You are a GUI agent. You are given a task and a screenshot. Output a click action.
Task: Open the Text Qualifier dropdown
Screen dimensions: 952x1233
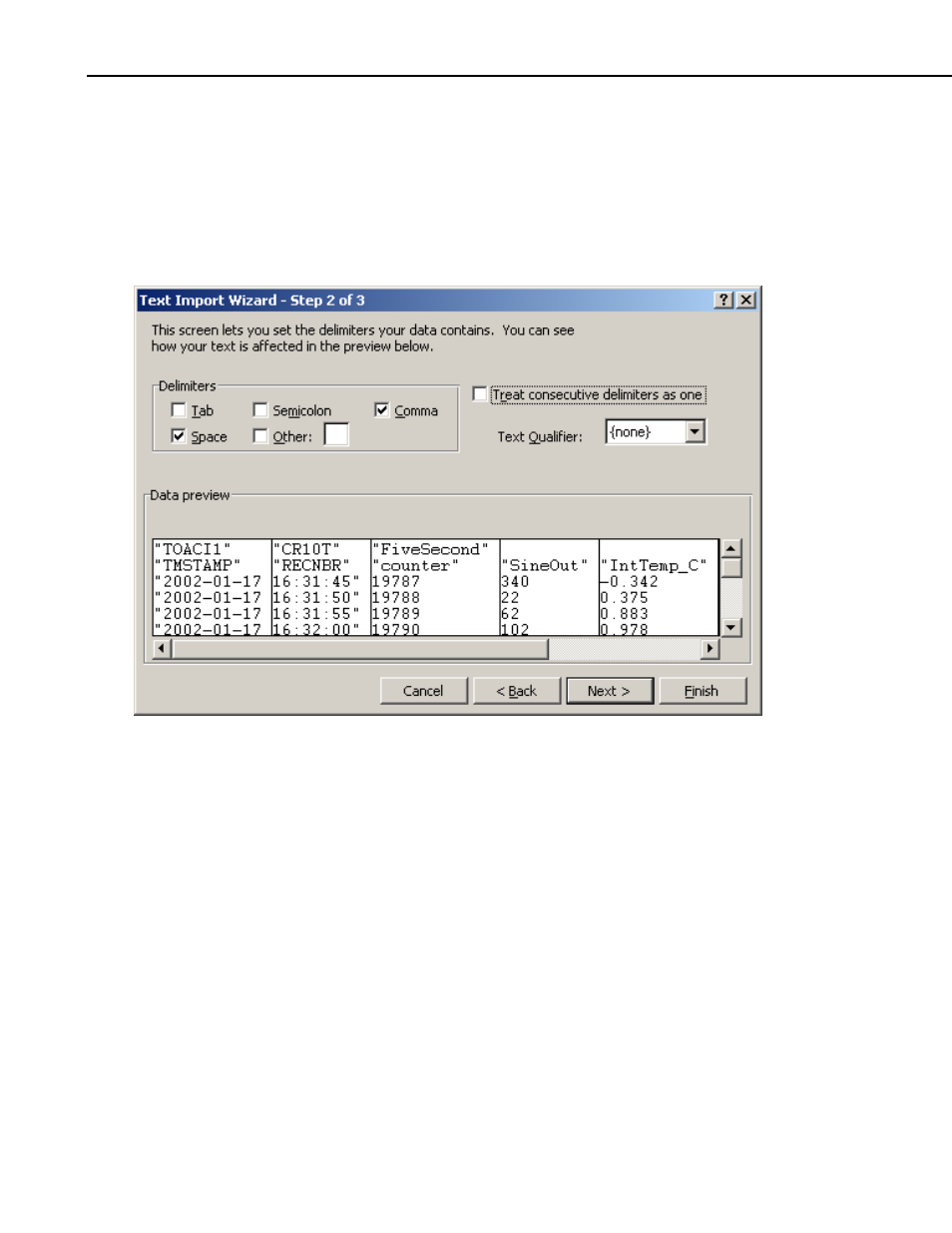(696, 431)
